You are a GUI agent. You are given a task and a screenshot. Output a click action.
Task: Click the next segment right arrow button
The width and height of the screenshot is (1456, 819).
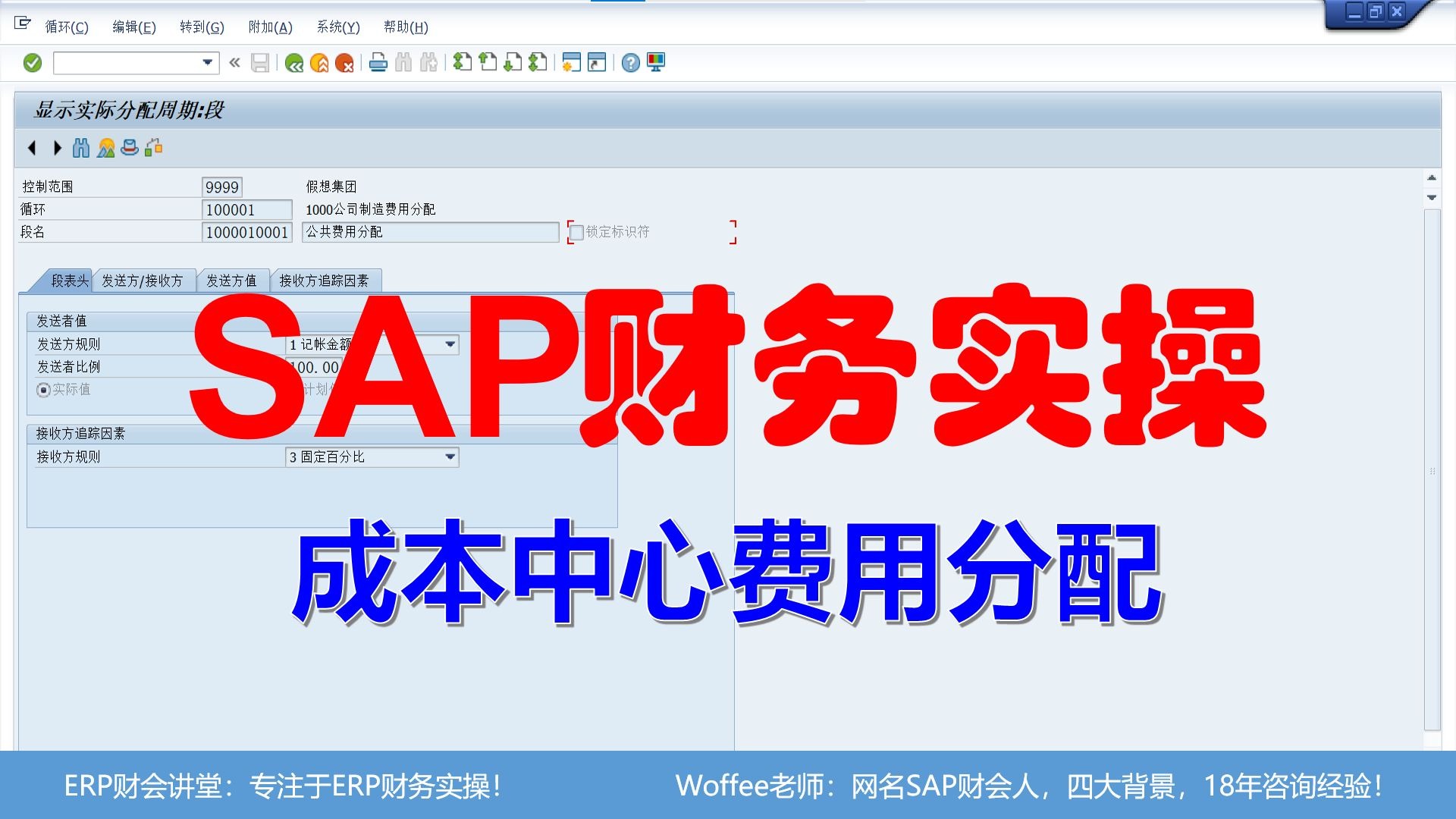58,148
